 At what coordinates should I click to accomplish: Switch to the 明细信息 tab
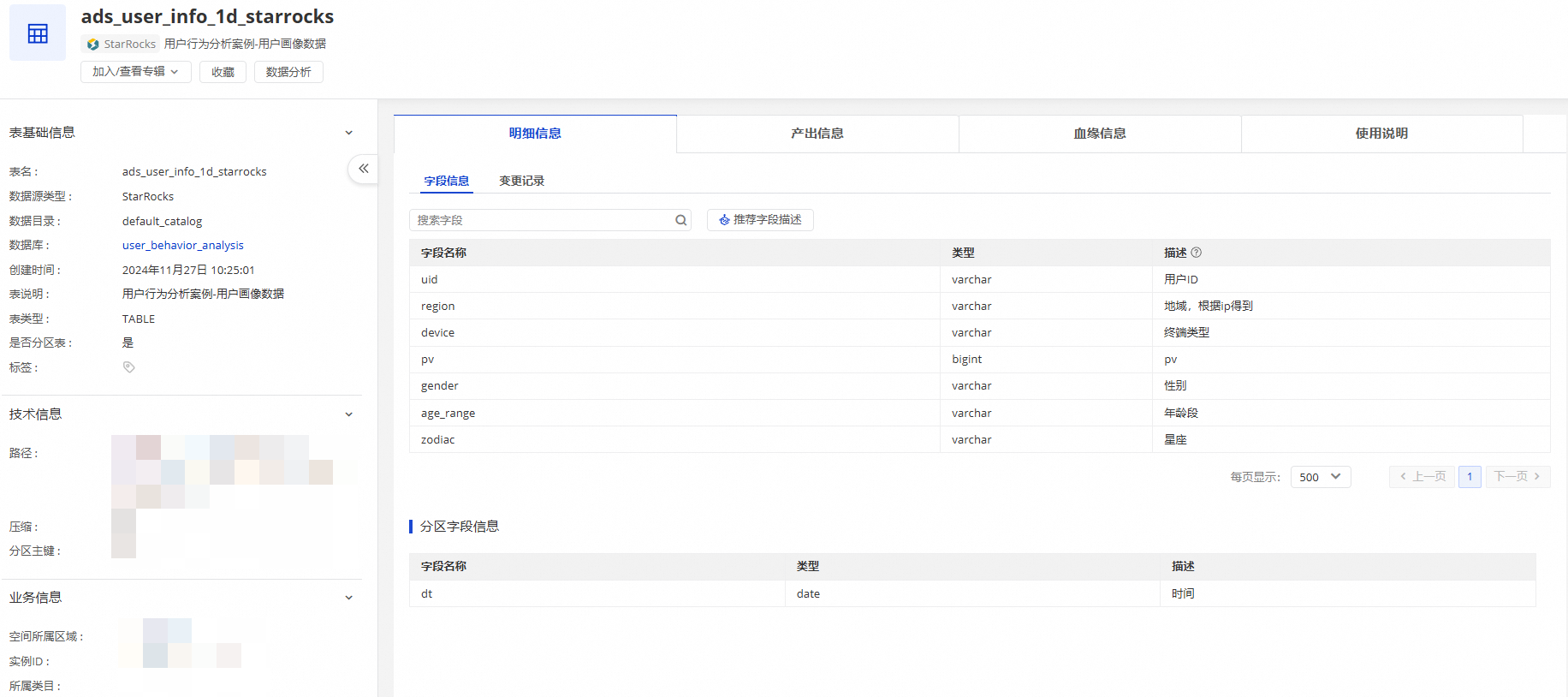535,134
